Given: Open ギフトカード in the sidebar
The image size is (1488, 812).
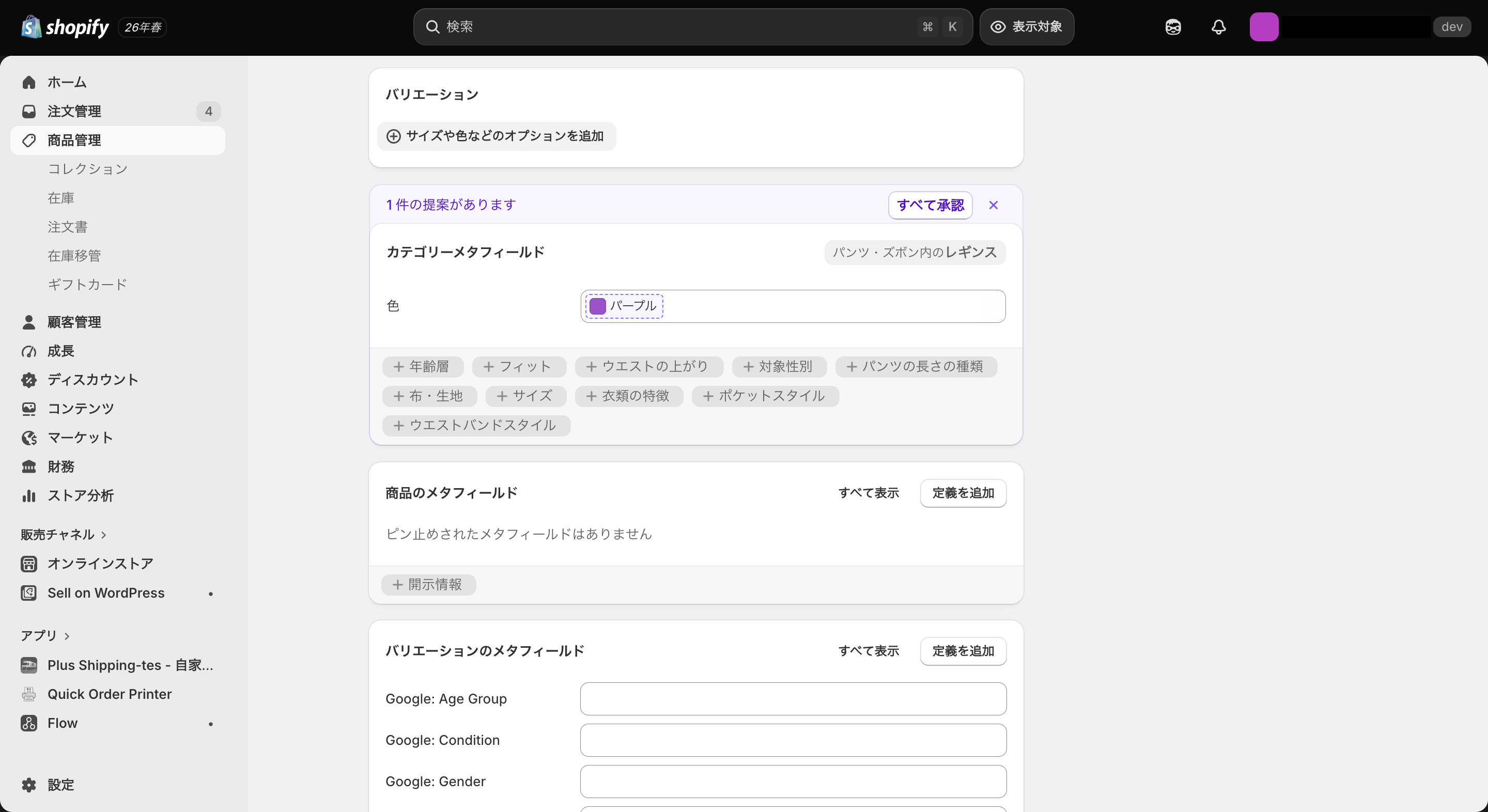Looking at the screenshot, I should tap(87, 285).
